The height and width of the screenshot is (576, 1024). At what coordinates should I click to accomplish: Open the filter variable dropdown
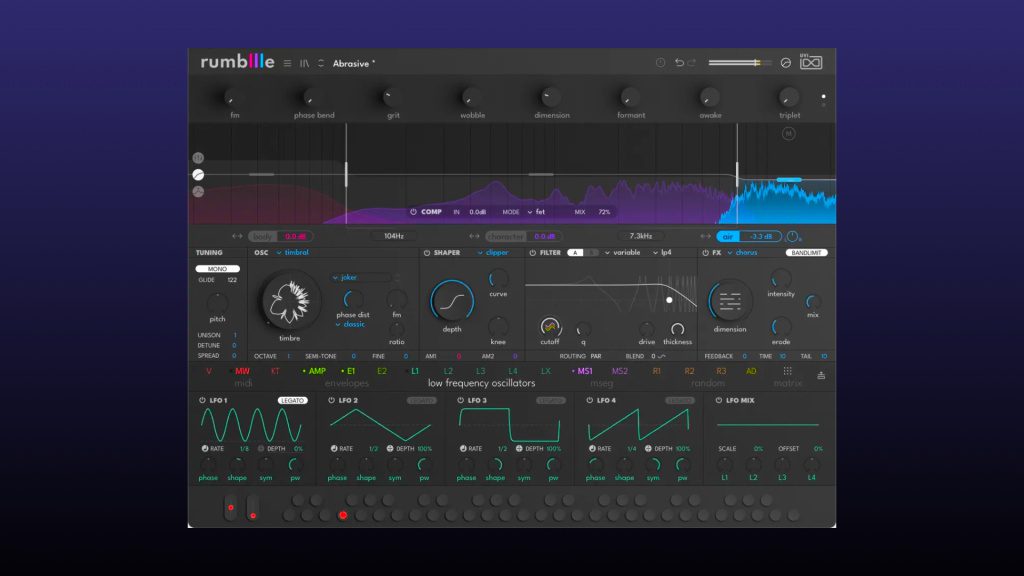[x=622, y=253]
